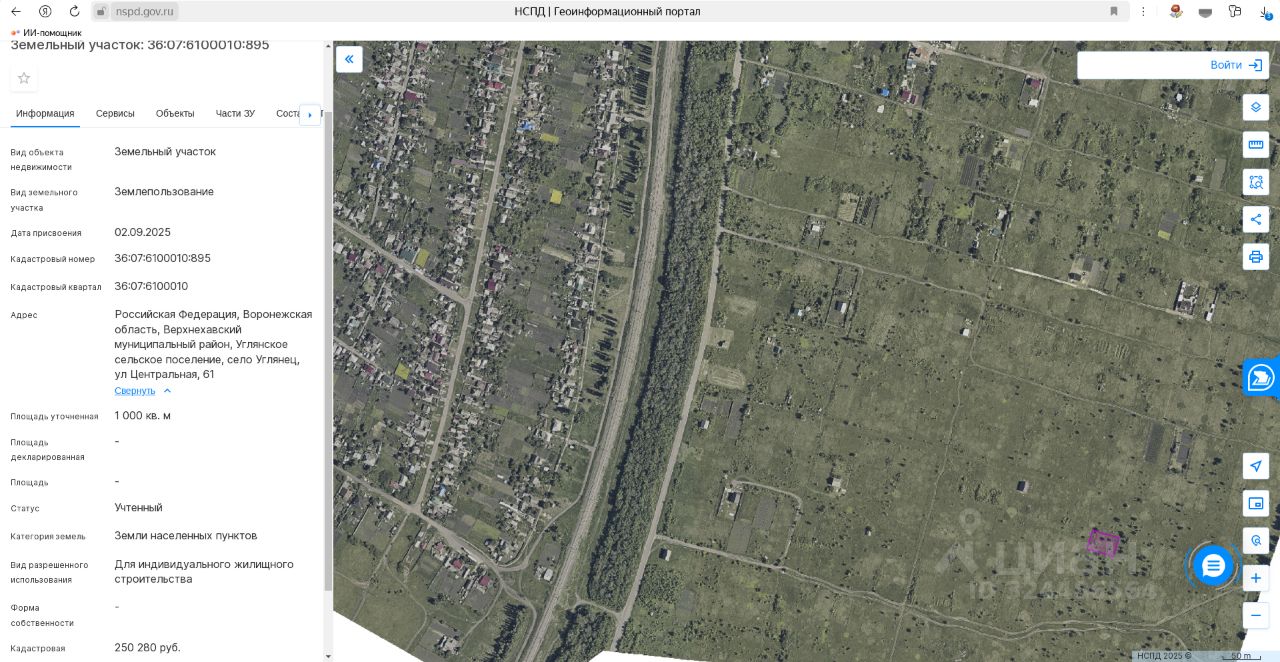Select cadastral number 36:07:6100010:895 value

click(x=162, y=258)
